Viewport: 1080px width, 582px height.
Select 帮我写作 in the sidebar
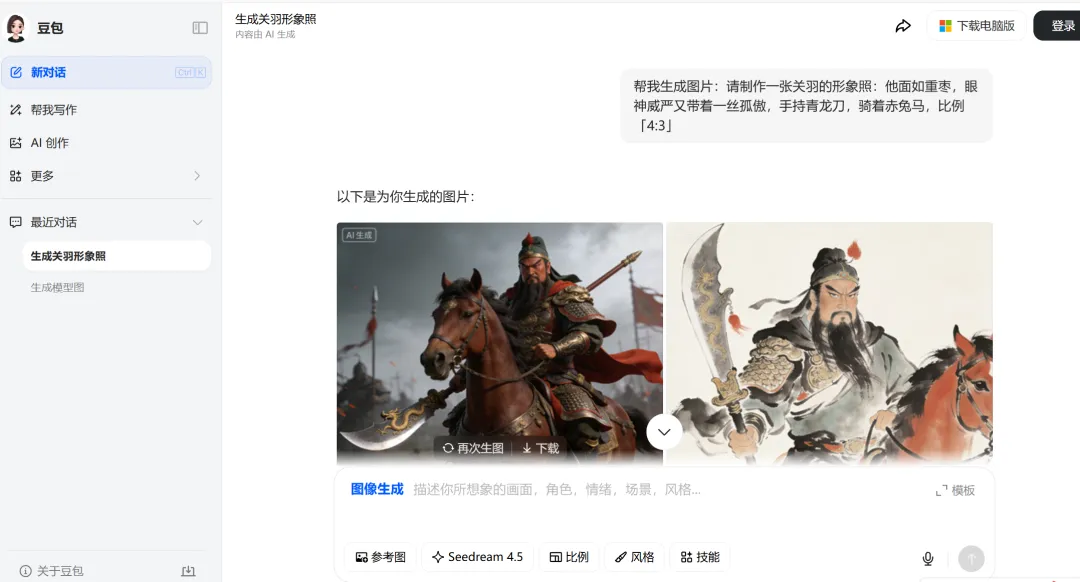tap(106, 110)
